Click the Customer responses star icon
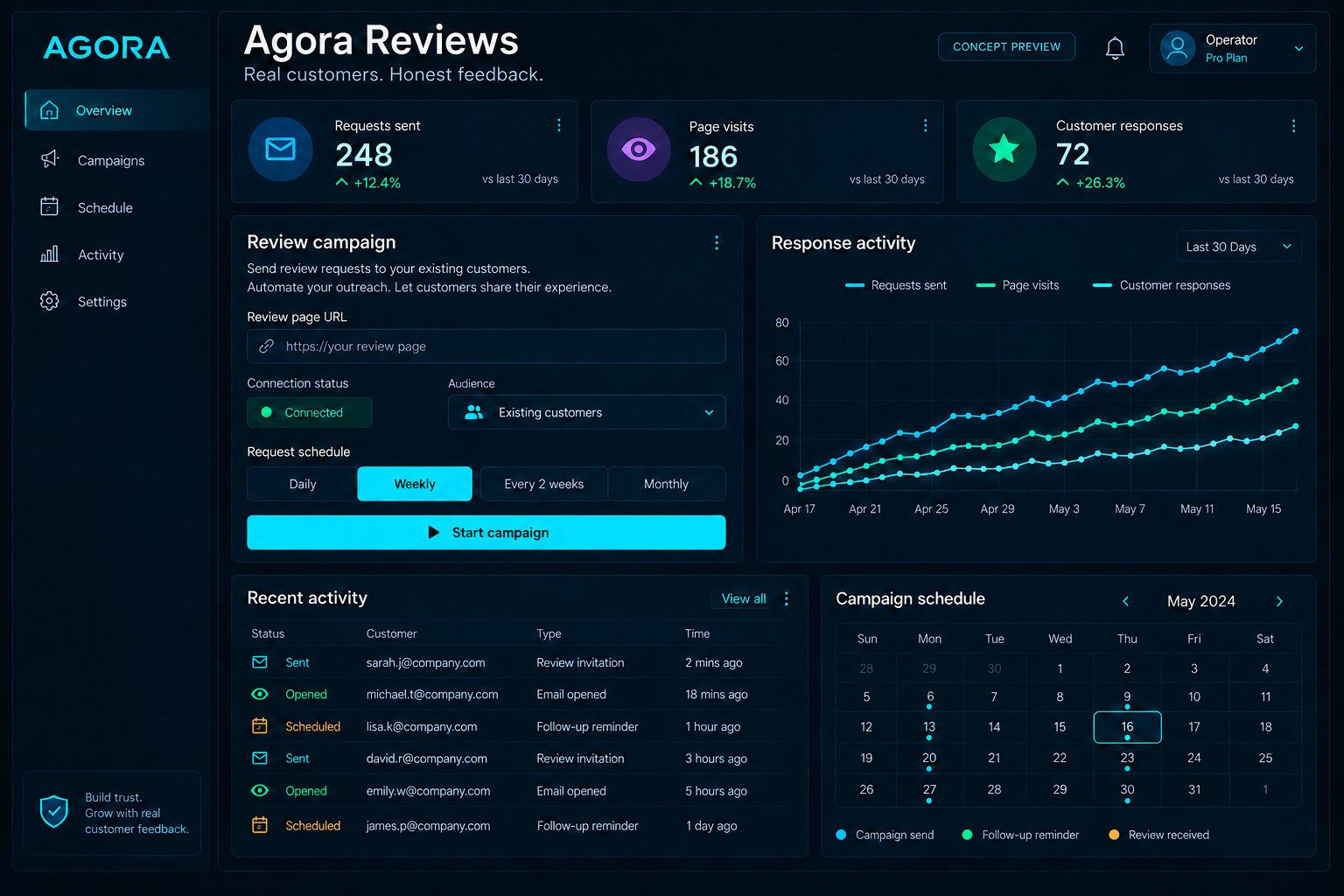1344x896 pixels. coord(1004,150)
